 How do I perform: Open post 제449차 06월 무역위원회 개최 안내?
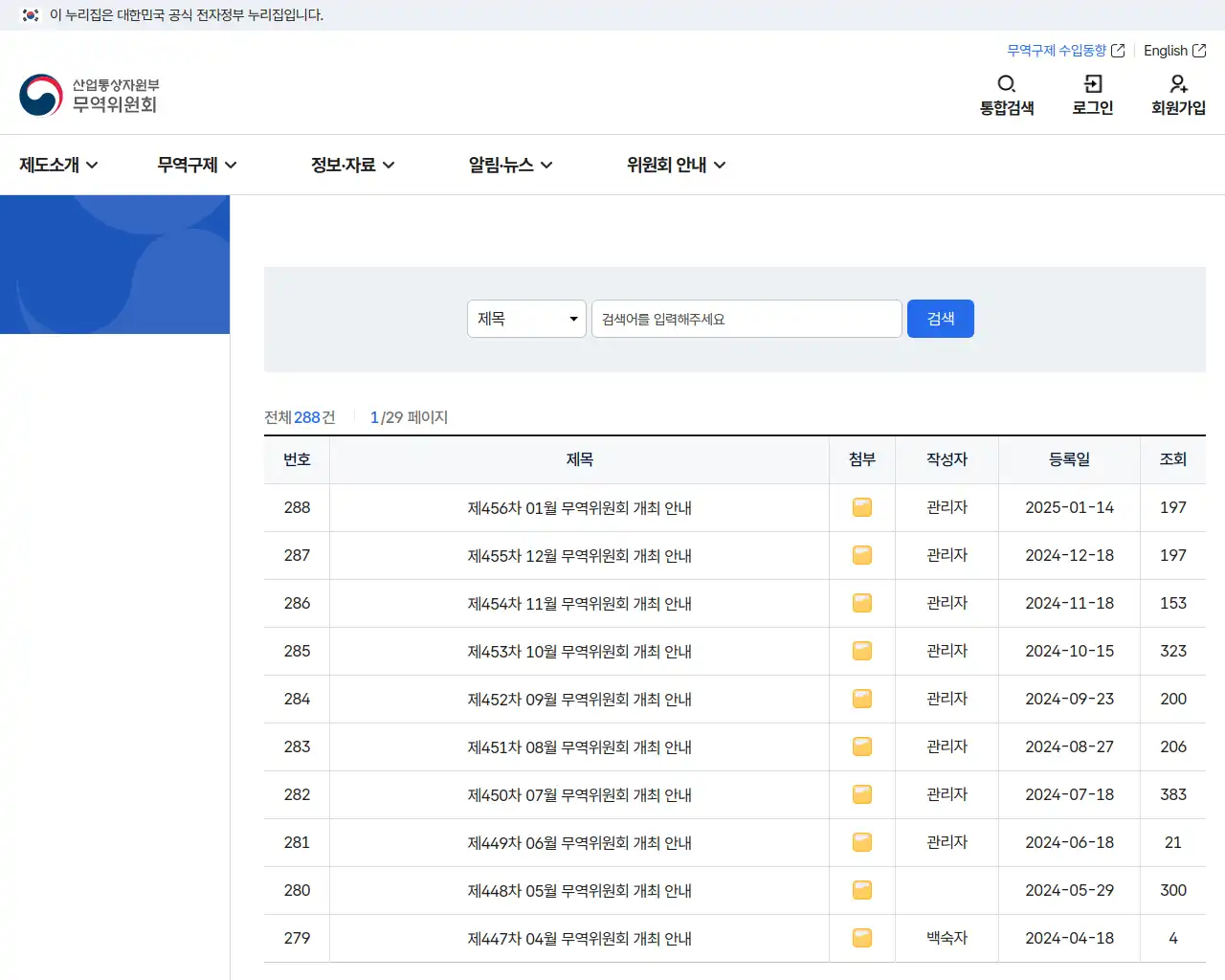tap(580, 842)
